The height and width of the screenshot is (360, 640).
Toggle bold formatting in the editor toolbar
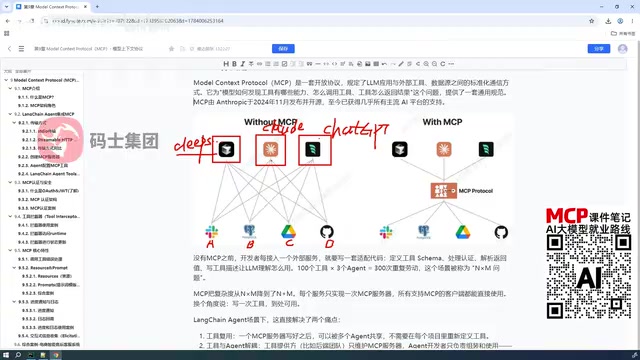(x=234, y=64)
